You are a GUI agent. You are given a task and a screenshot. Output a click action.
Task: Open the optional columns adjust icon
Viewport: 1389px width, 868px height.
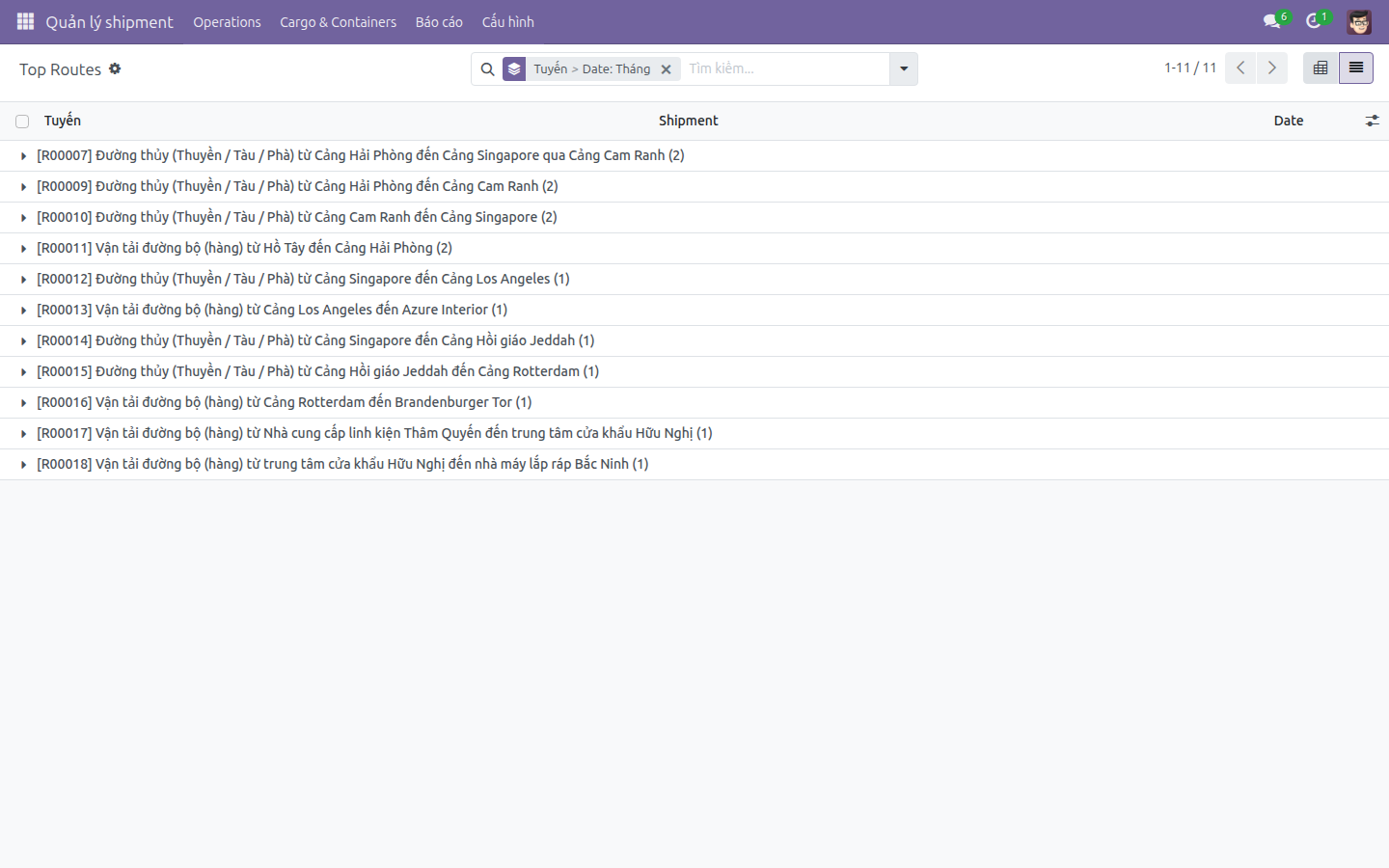1372,121
